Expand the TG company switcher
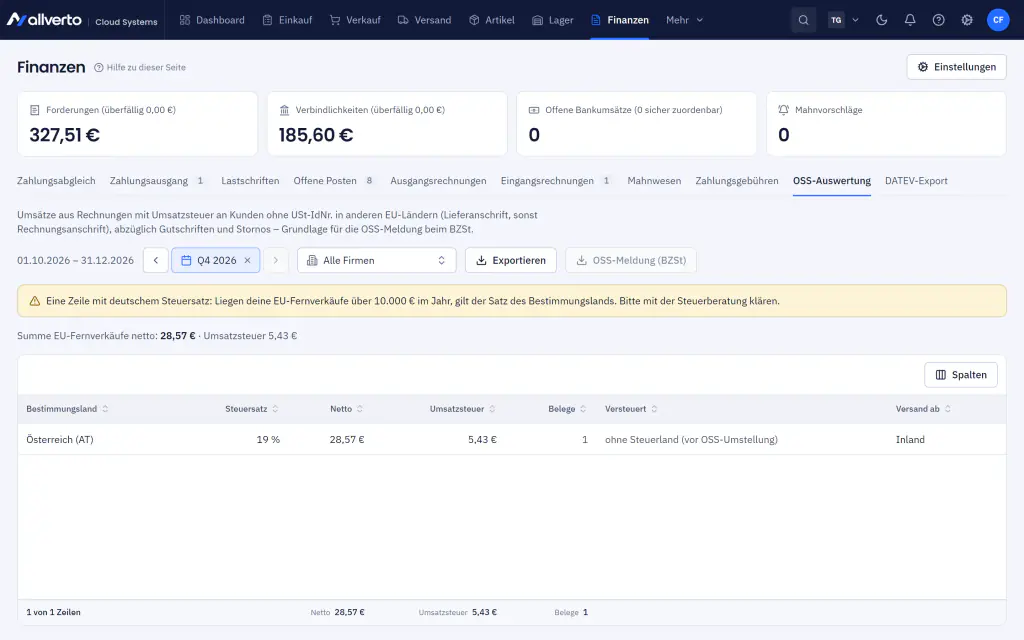This screenshot has width=1024, height=640. (843, 20)
